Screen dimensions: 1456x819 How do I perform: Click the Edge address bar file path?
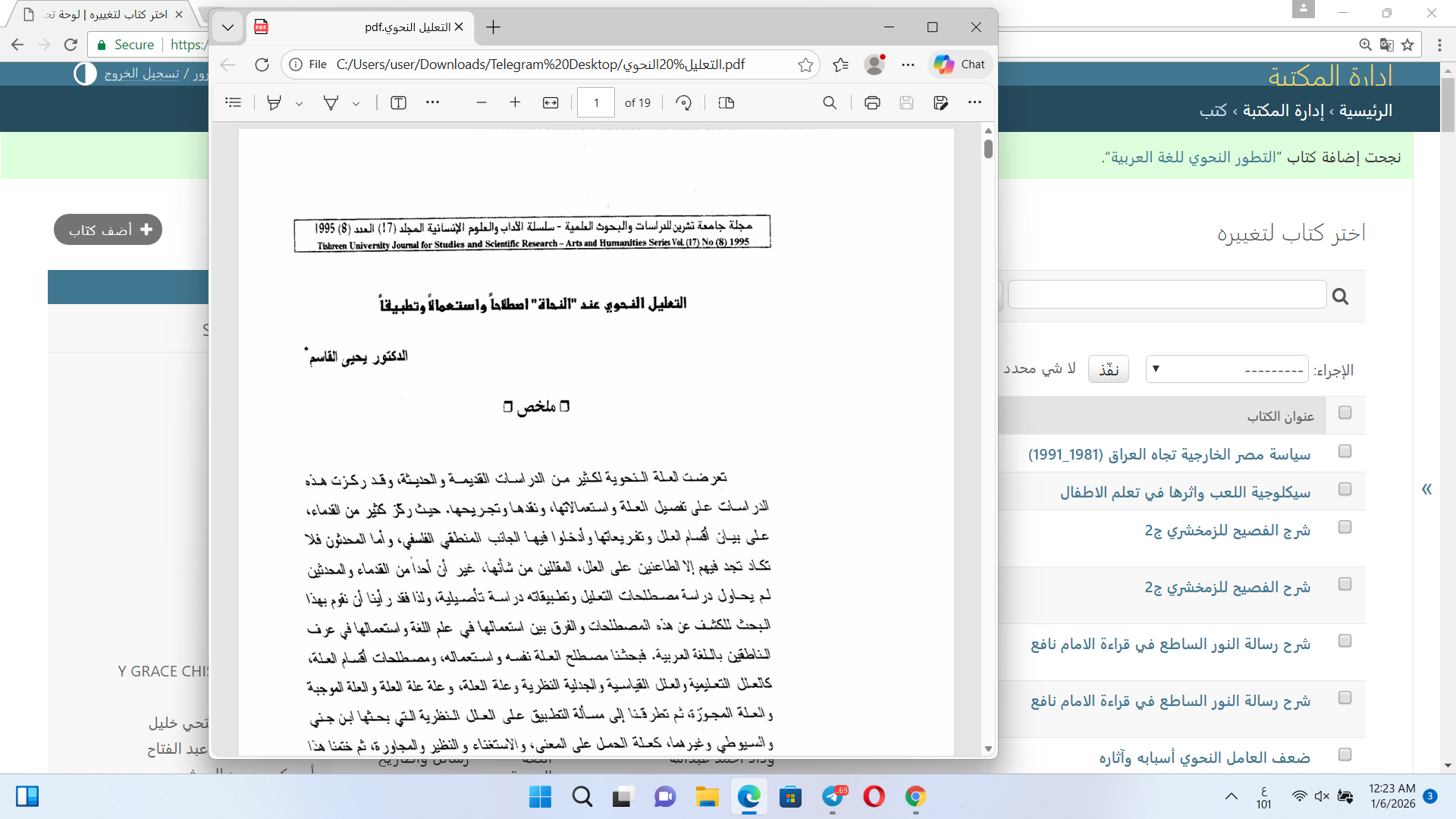click(541, 64)
